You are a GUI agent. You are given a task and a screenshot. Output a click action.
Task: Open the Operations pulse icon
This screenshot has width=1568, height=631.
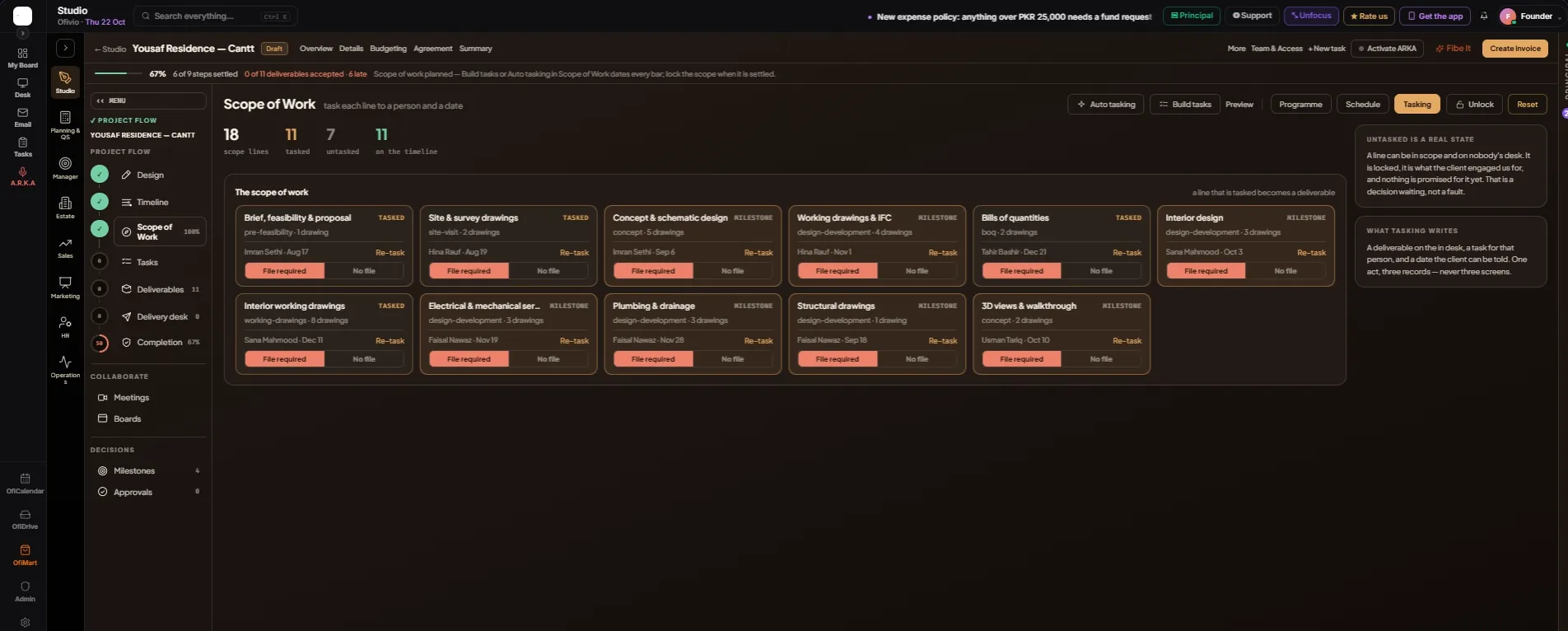point(65,370)
